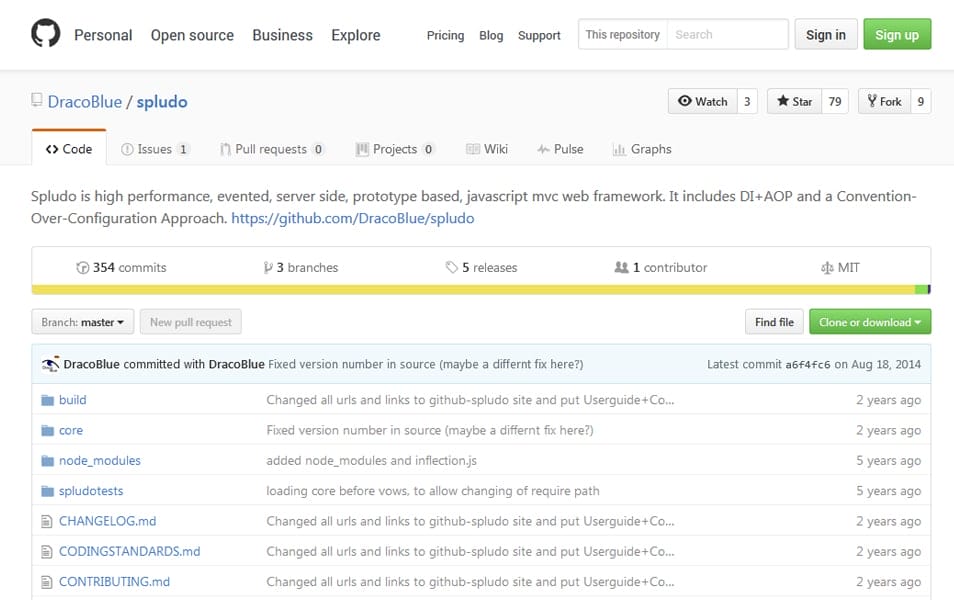Expand the truncated commit message for CODINGSTANDARDS.md
The image size is (954, 600).
pos(669,551)
